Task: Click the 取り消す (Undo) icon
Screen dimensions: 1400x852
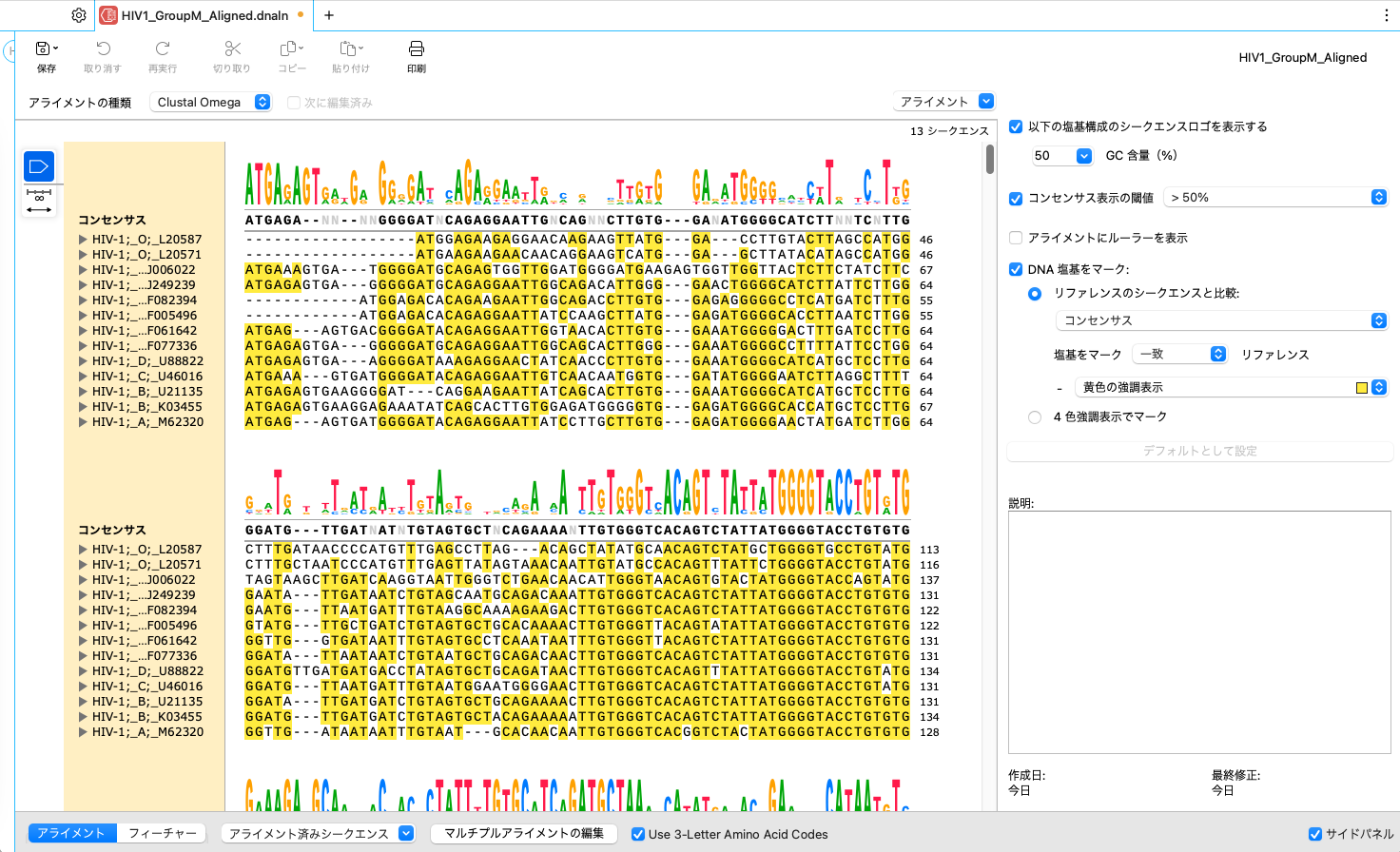Action: point(103,49)
